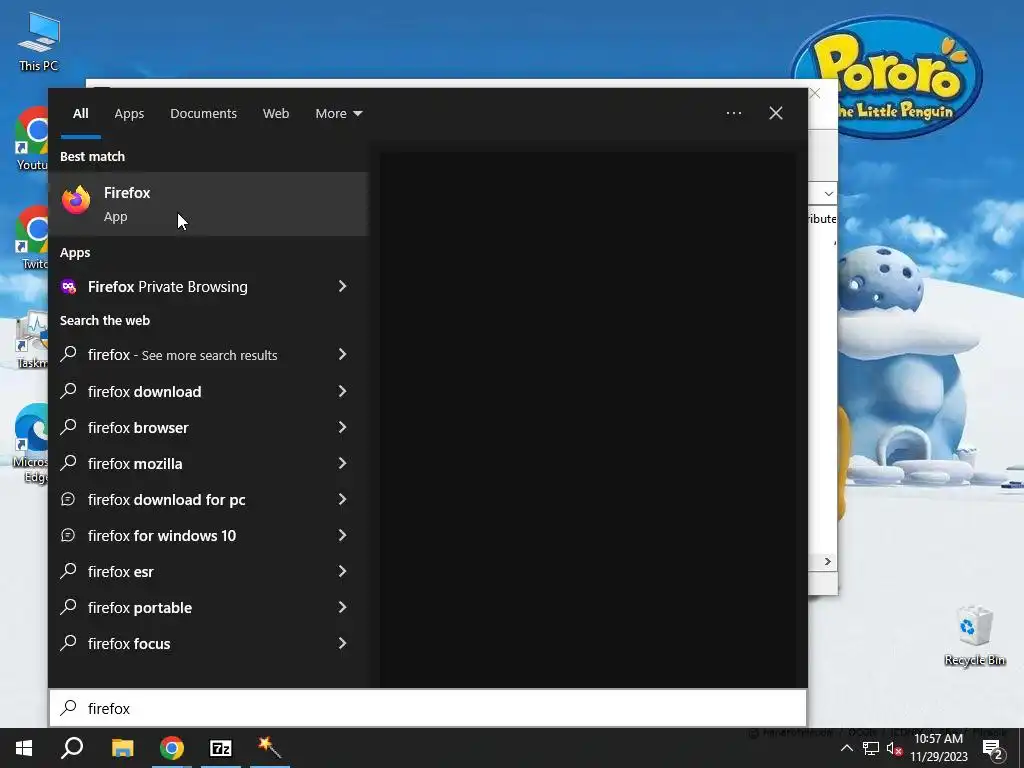Open the Firefox best match result

pyautogui.click(x=208, y=204)
